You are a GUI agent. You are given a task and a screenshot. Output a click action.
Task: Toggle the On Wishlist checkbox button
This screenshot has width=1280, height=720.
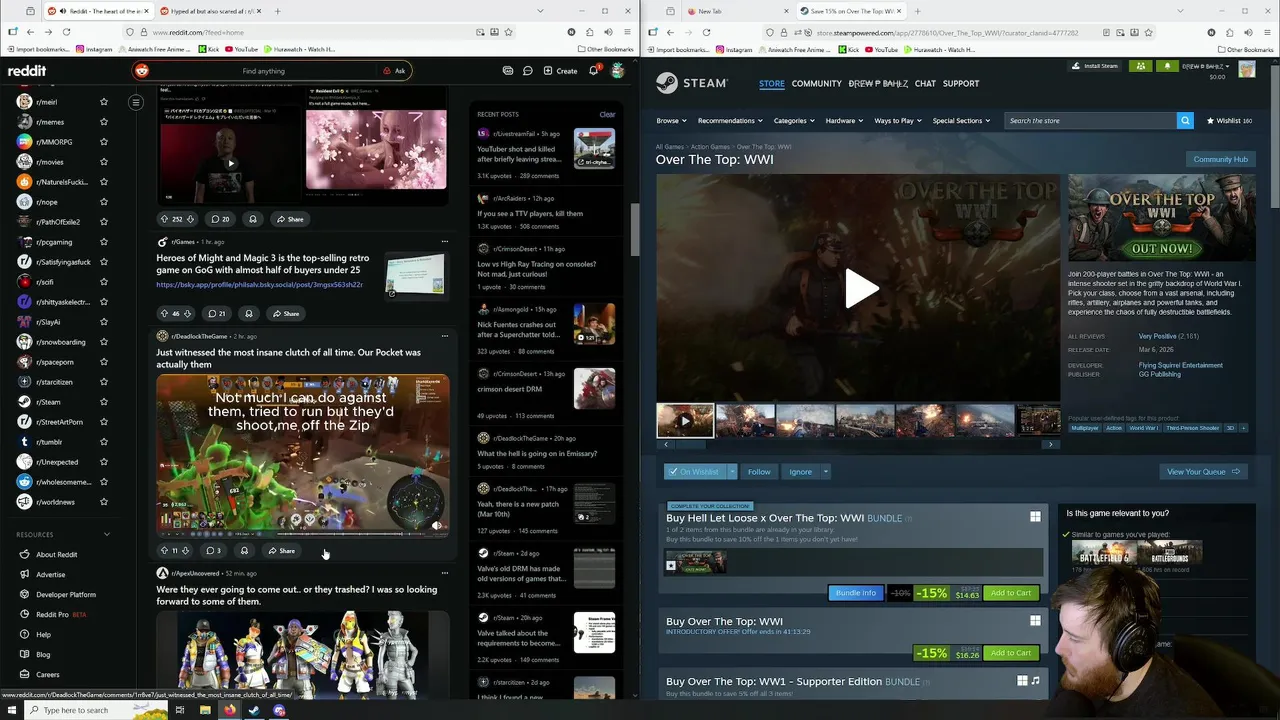694,471
